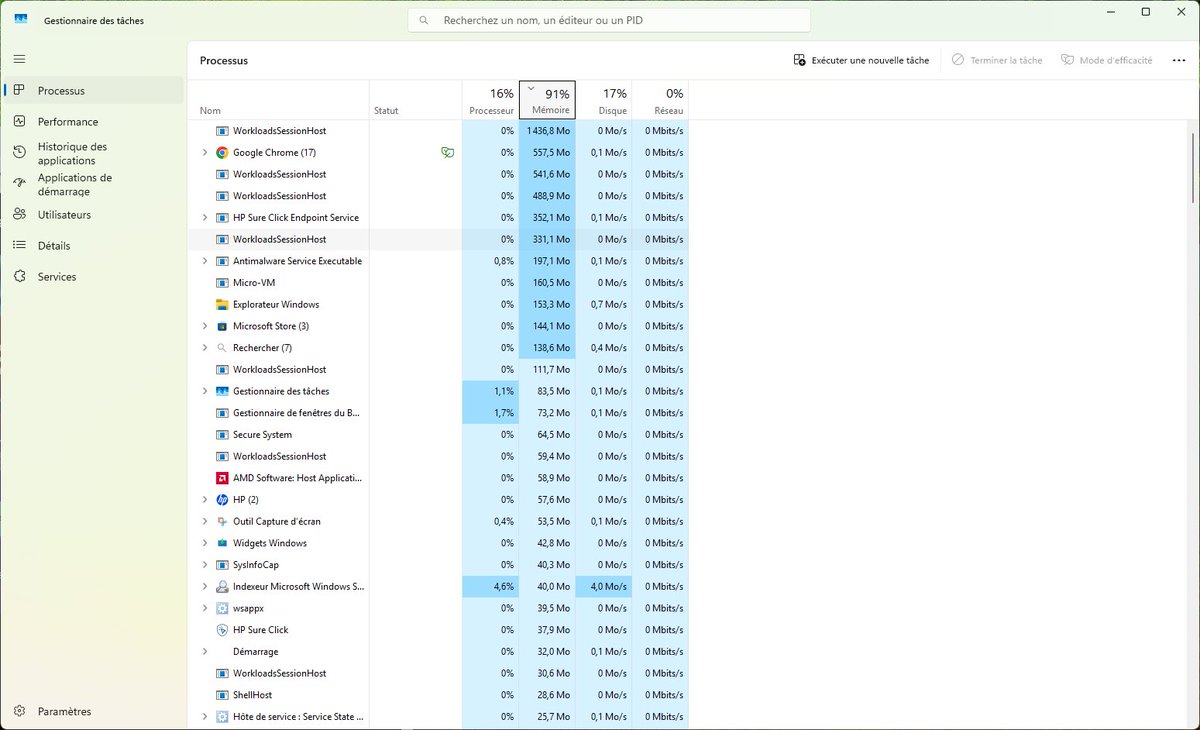Screen dimensions: 1200x730
Task: Go to the Performance page
Action: pyautogui.click(x=94, y=121)
